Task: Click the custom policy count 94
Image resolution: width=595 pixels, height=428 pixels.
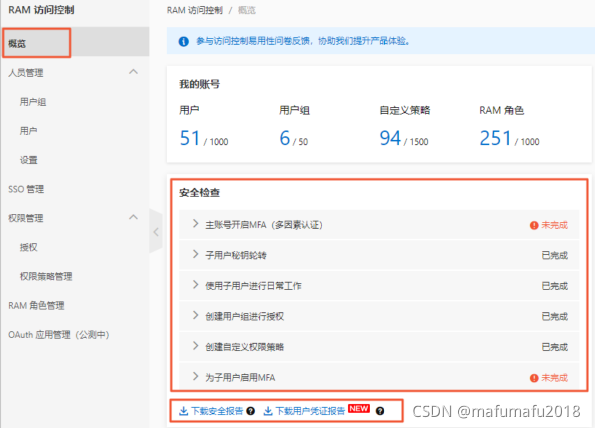Action: (390, 138)
